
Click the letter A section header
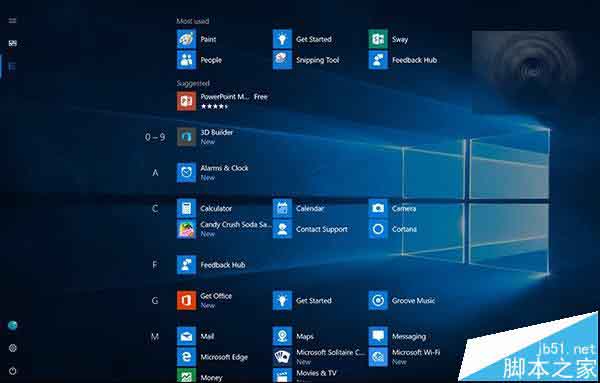pos(155,173)
